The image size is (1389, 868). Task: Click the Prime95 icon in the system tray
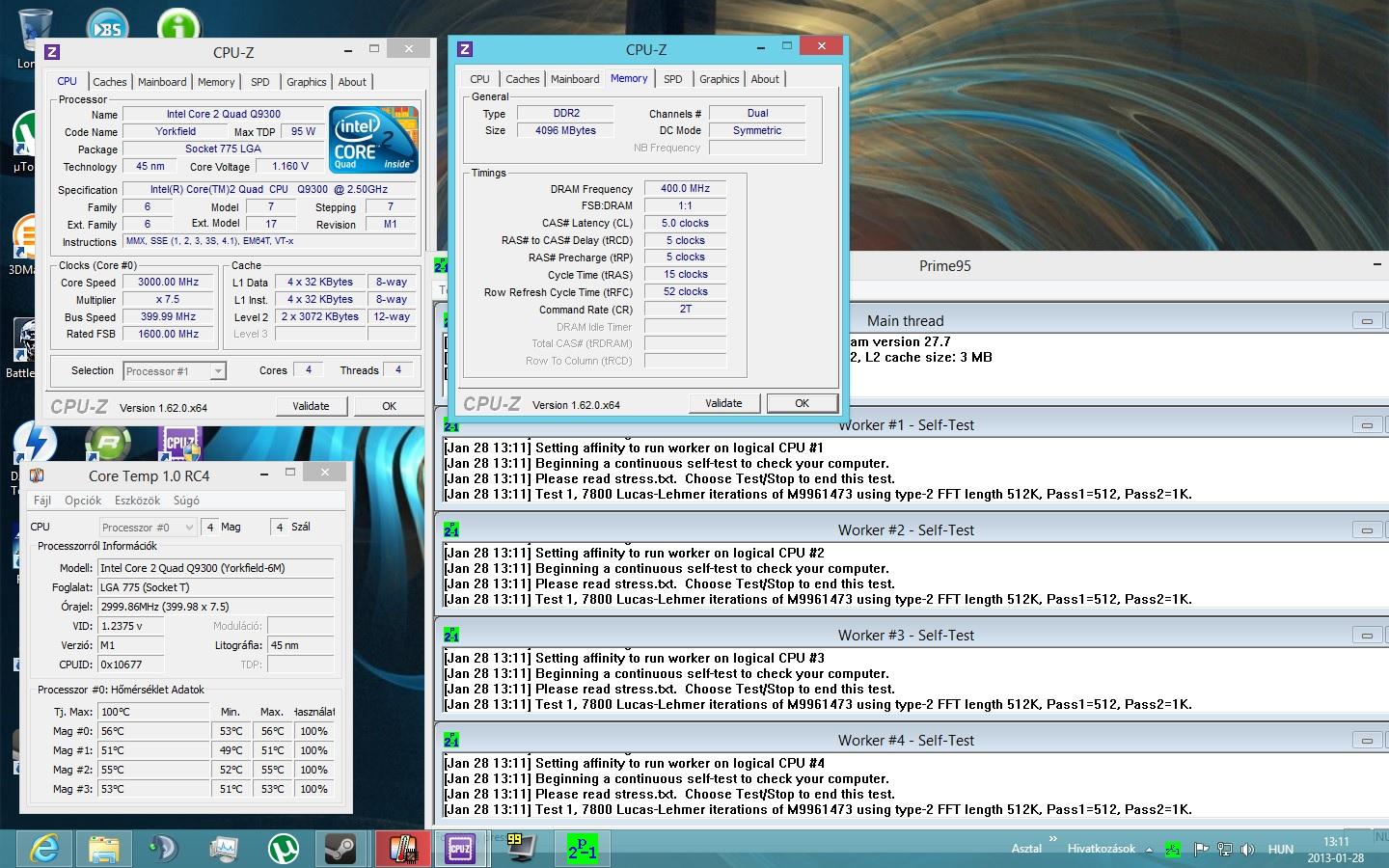point(1173,850)
